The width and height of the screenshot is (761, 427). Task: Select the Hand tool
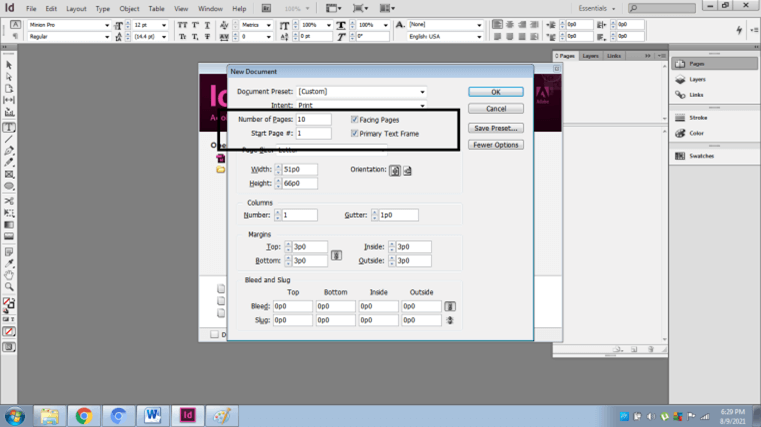click(9, 275)
